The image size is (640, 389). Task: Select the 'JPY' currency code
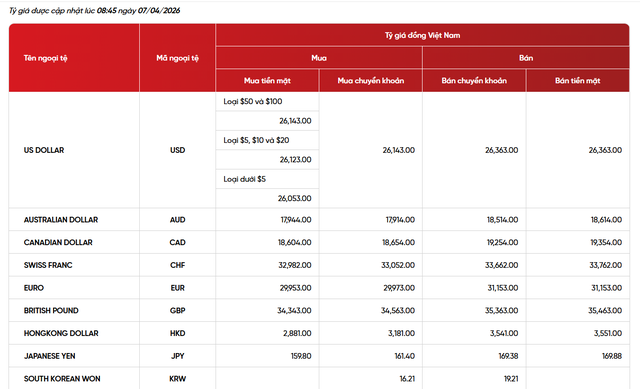click(178, 356)
